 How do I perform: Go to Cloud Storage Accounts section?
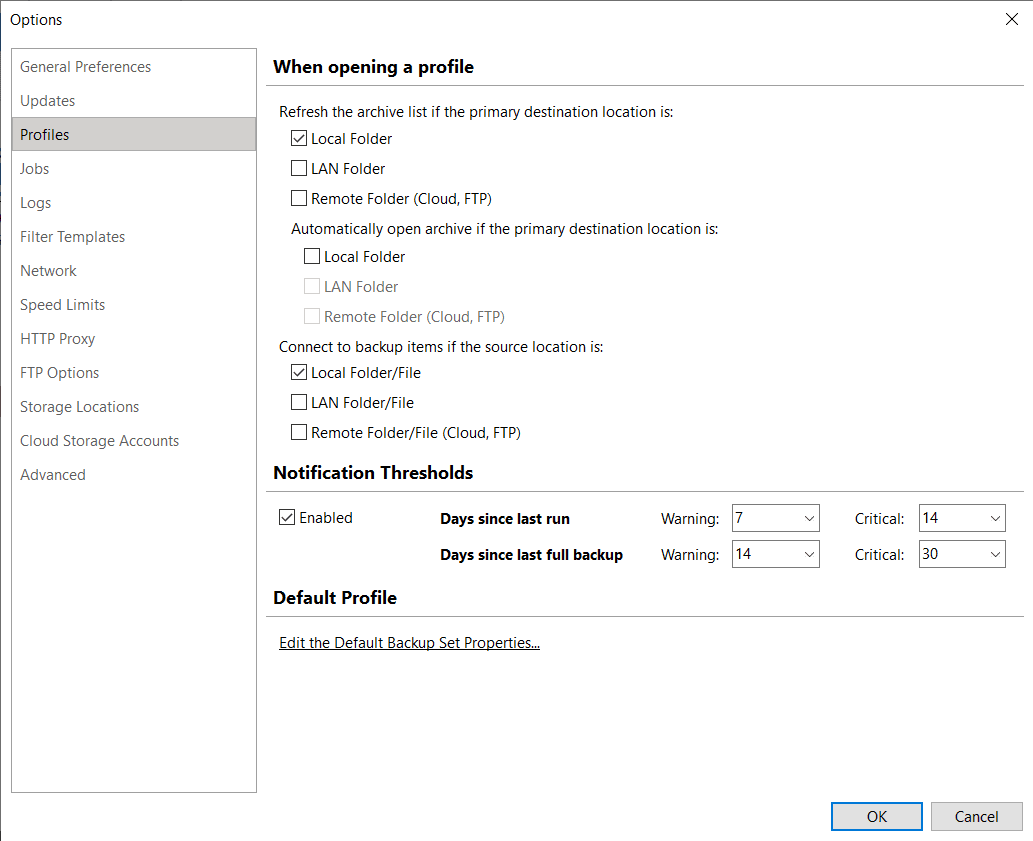[x=100, y=441]
